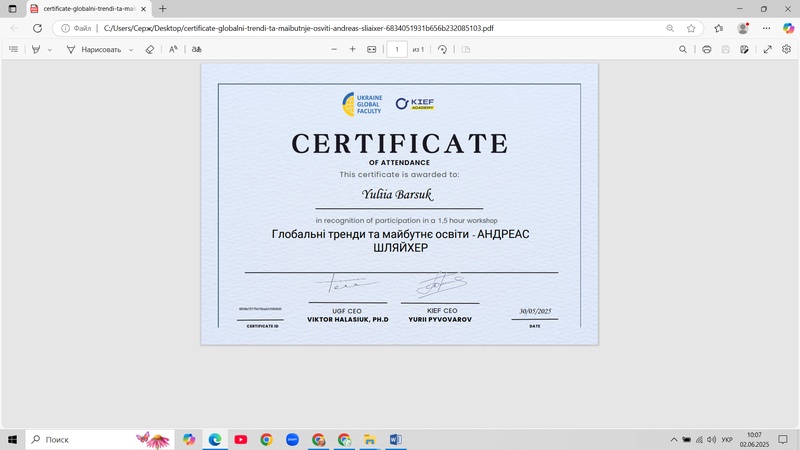Click the address bar file path

click(x=298, y=29)
